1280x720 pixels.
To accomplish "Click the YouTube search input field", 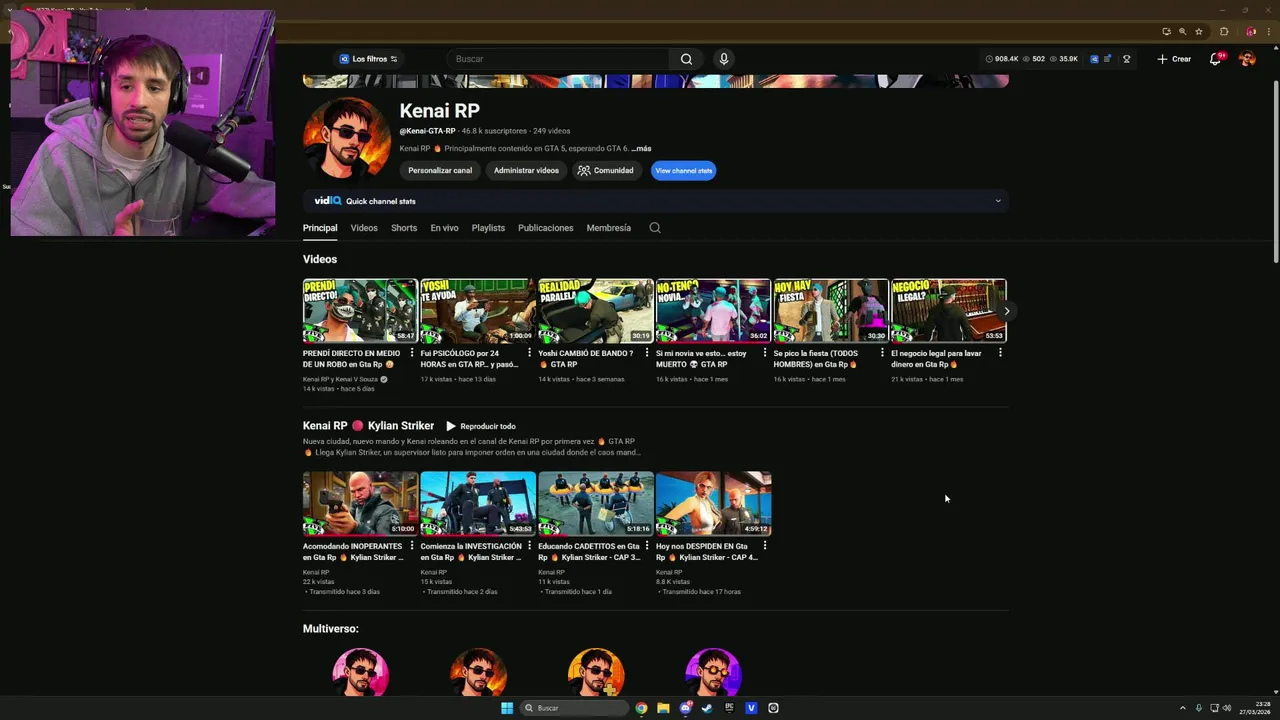I will [x=559, y=59].
